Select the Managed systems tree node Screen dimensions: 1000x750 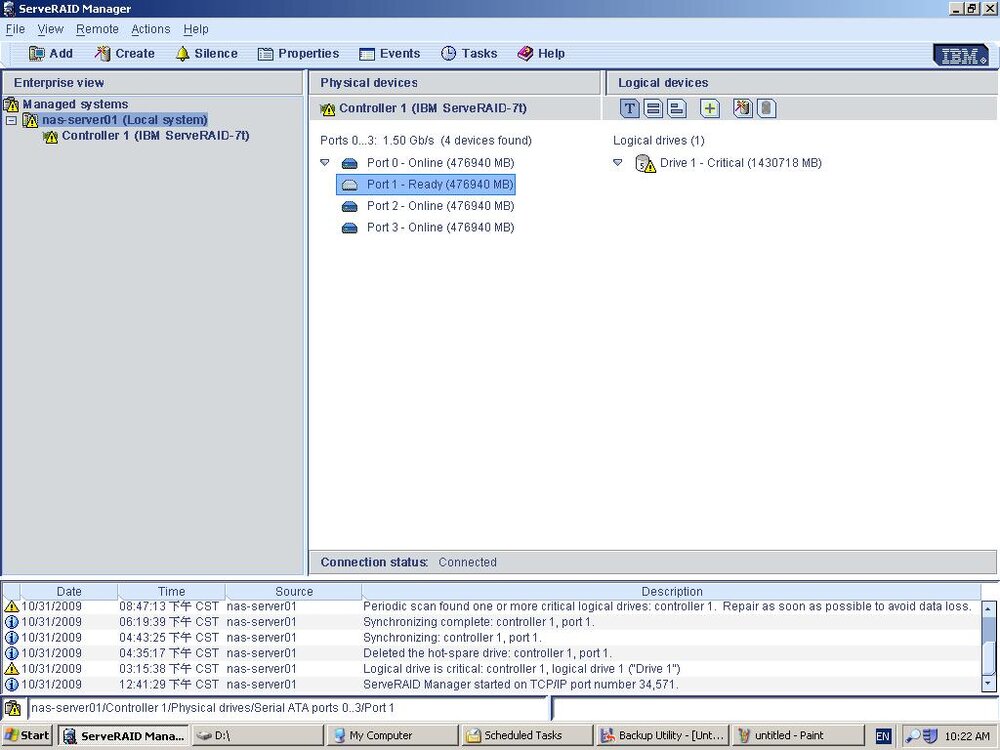point(66,104)
